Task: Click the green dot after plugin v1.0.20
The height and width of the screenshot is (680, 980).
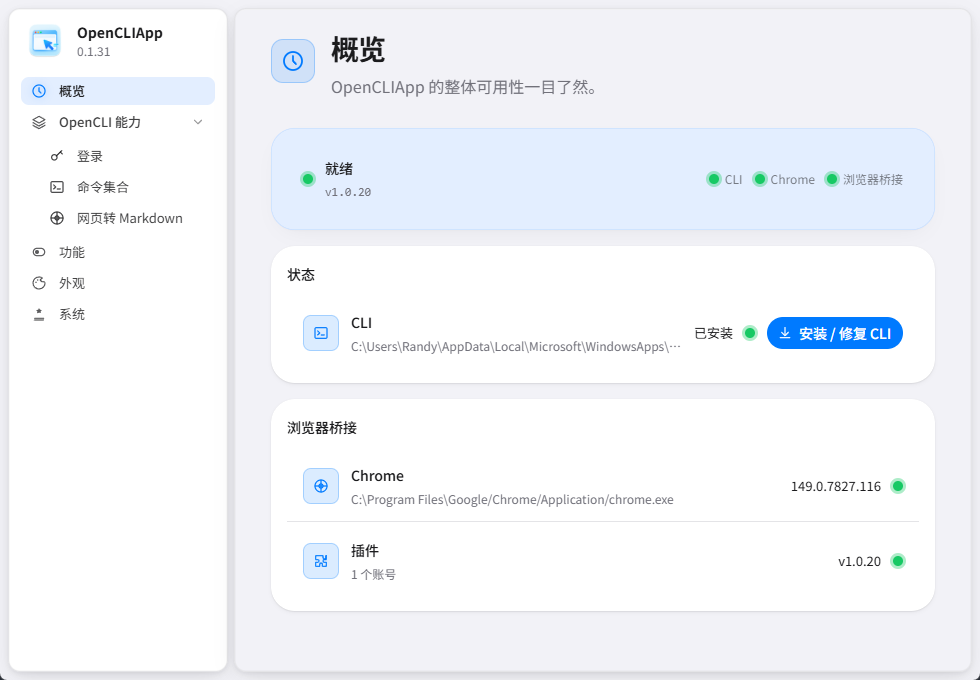Action: 898,561
